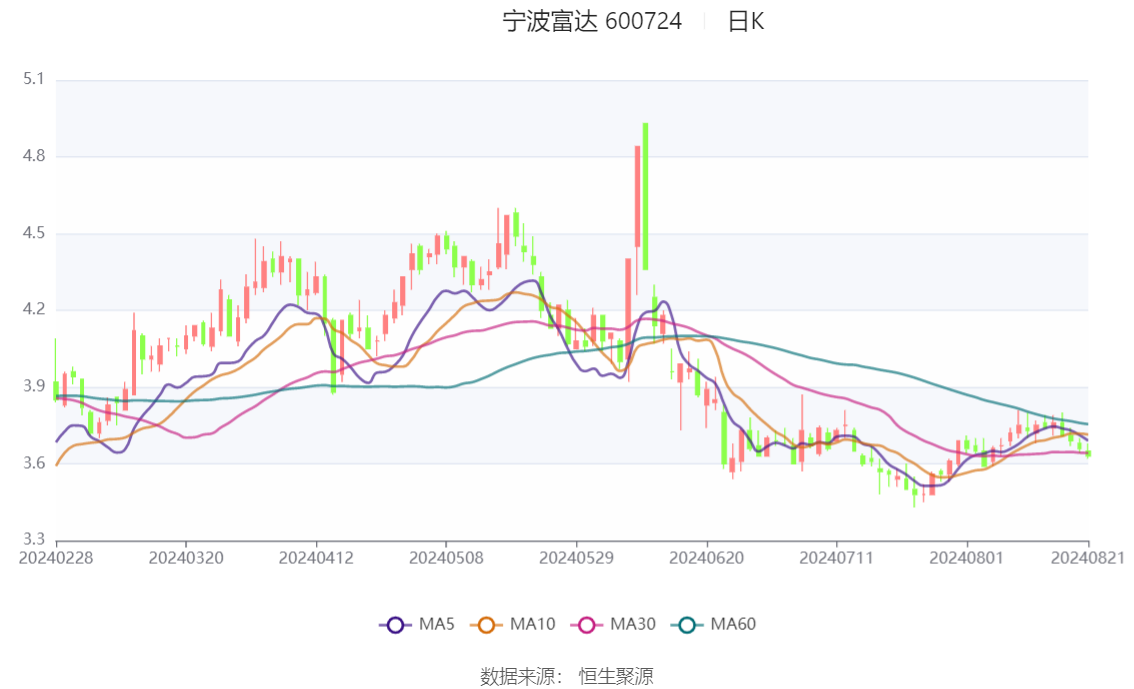Click y-axis value 4.2
The width and height of the screenshot is (1134, 689).
[33, 309]
